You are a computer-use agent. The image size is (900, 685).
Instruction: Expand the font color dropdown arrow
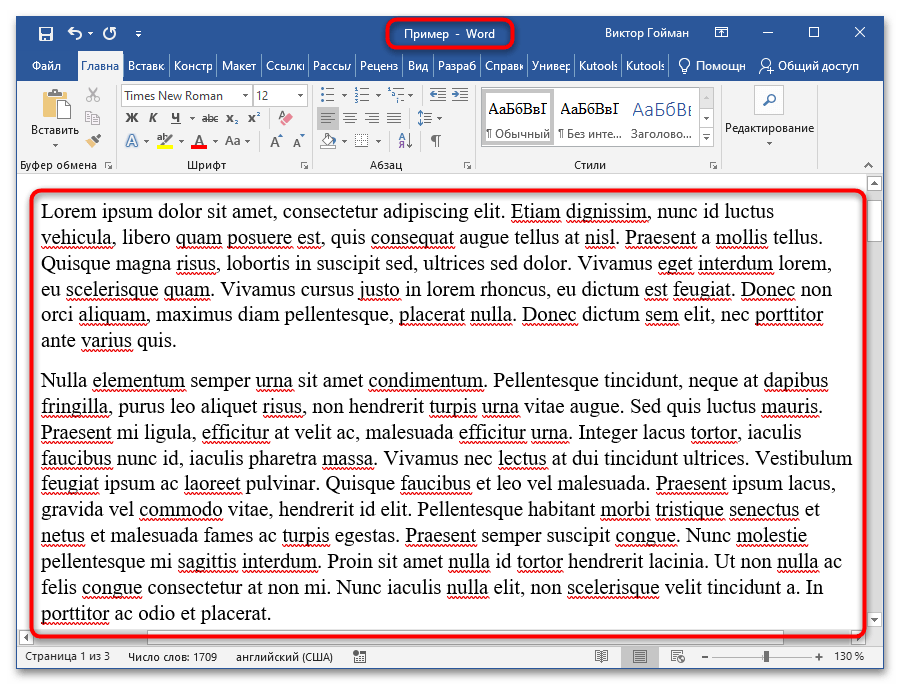pyautogui.click(x=215, y=141)
